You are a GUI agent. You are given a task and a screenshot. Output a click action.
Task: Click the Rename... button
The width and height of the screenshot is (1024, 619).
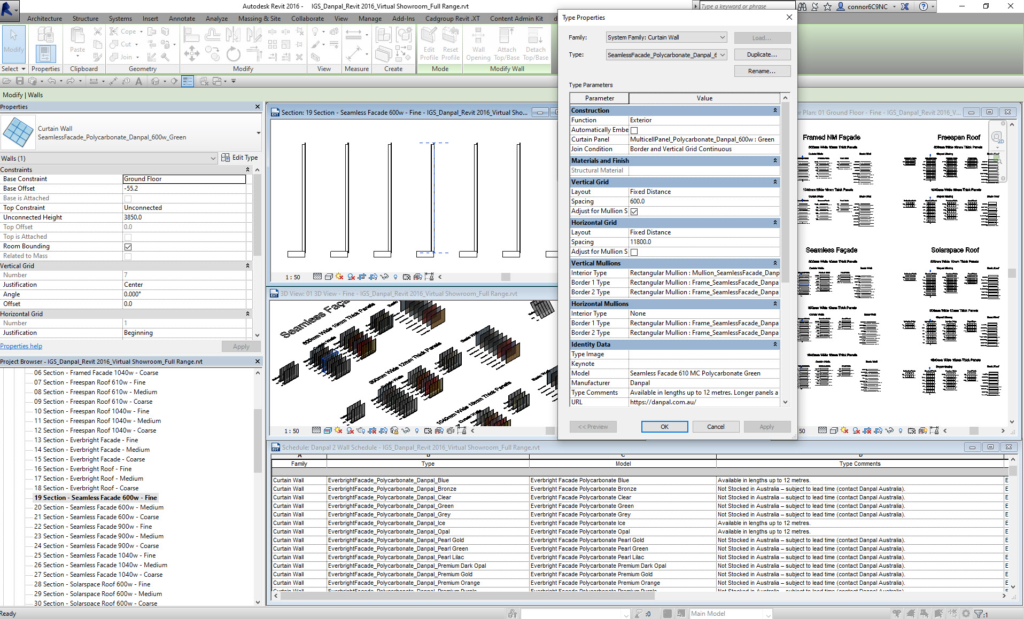point(762,71)
